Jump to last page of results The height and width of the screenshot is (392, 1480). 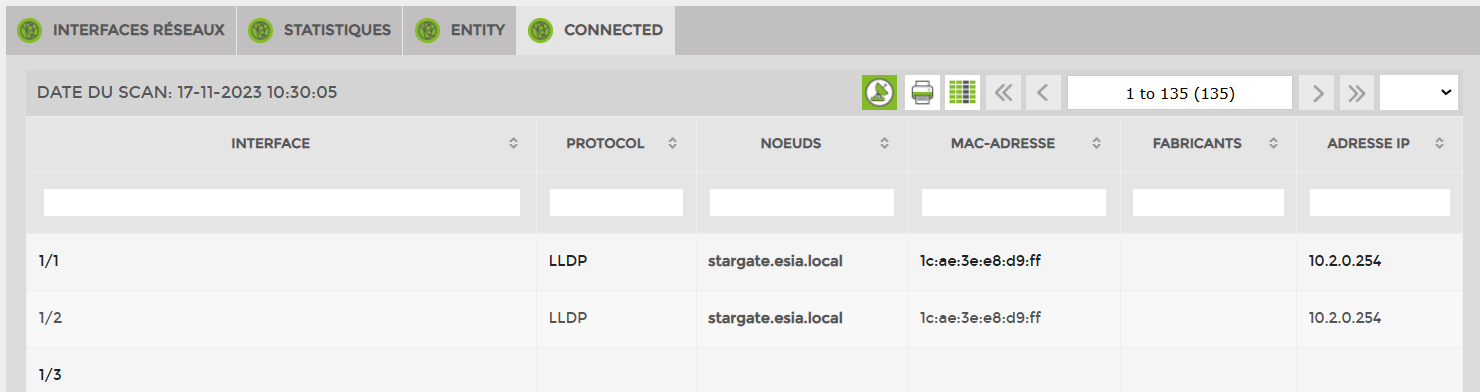[x=1356, y=93]
